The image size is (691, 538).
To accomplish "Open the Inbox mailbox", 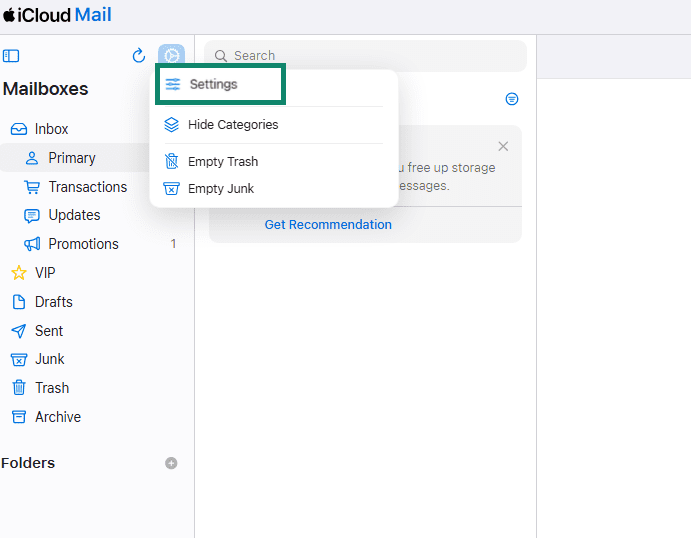I will [51, 129].
